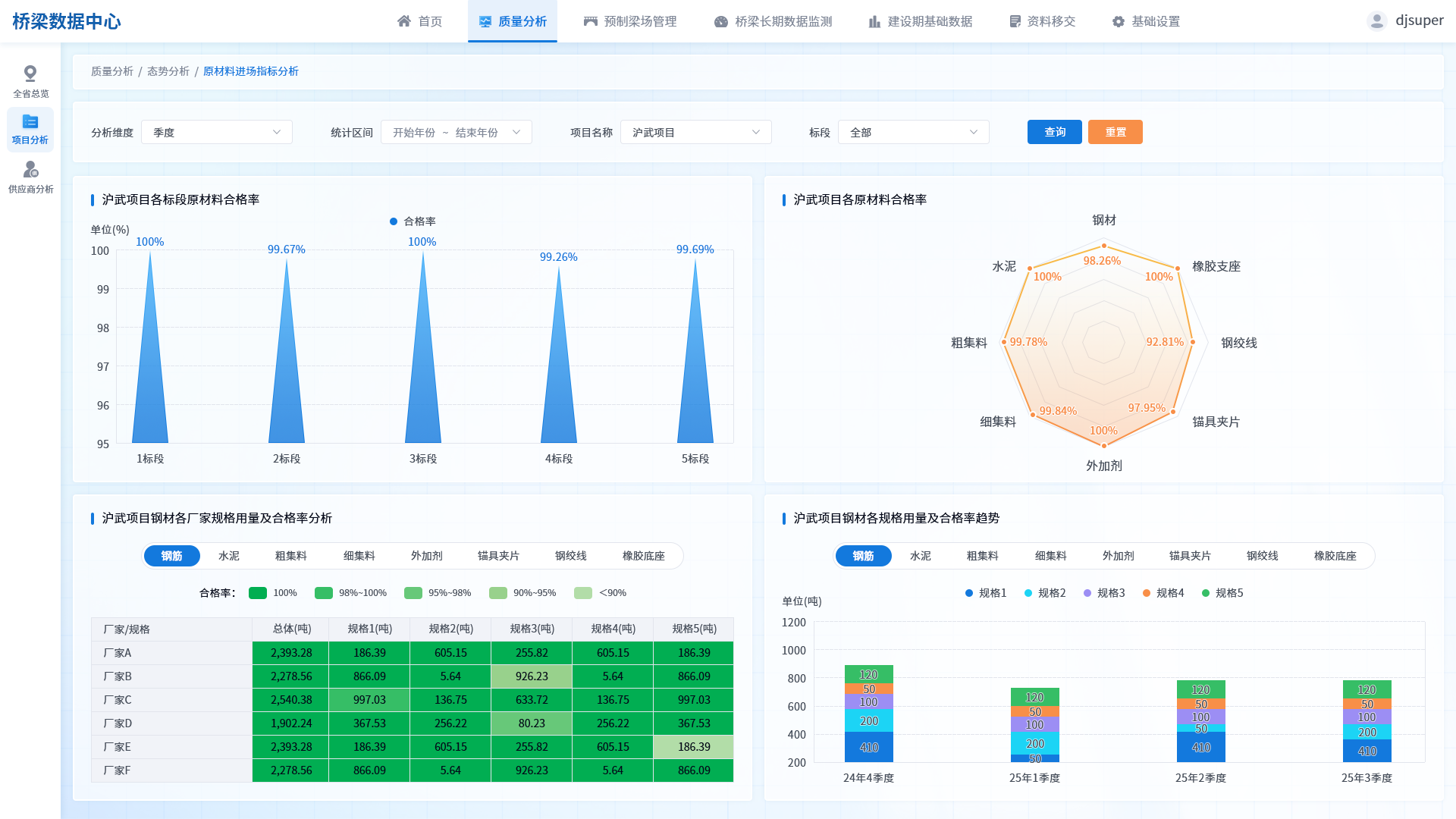The height and width of the screenshot is (819, 1456).
Task: Open 建设期基础数据 navigation item
Action: click(x=921, y=21)
